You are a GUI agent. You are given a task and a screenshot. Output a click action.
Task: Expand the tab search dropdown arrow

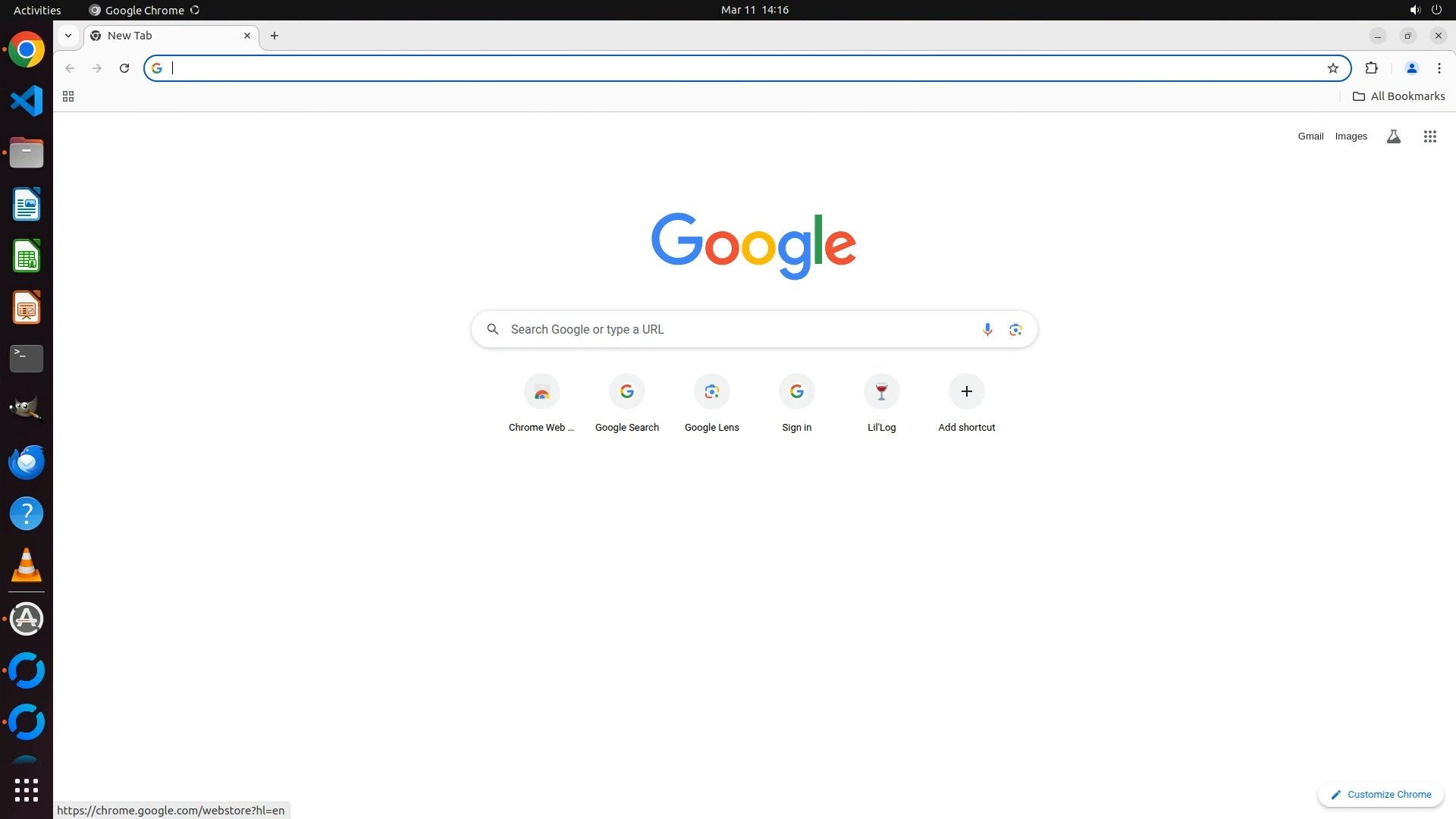pyautogui.click(x=68, y=36)
